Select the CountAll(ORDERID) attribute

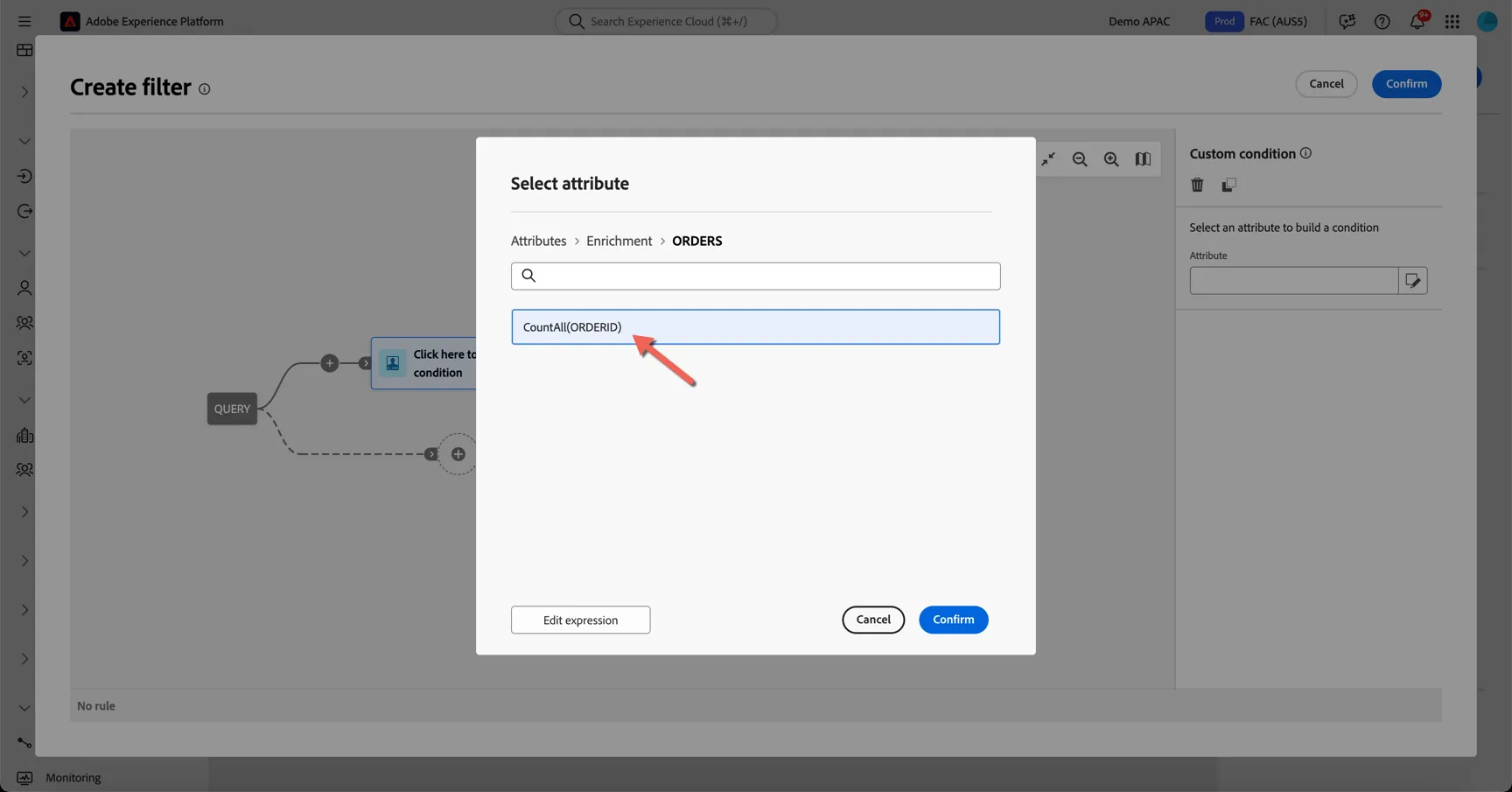coord(755,327)
